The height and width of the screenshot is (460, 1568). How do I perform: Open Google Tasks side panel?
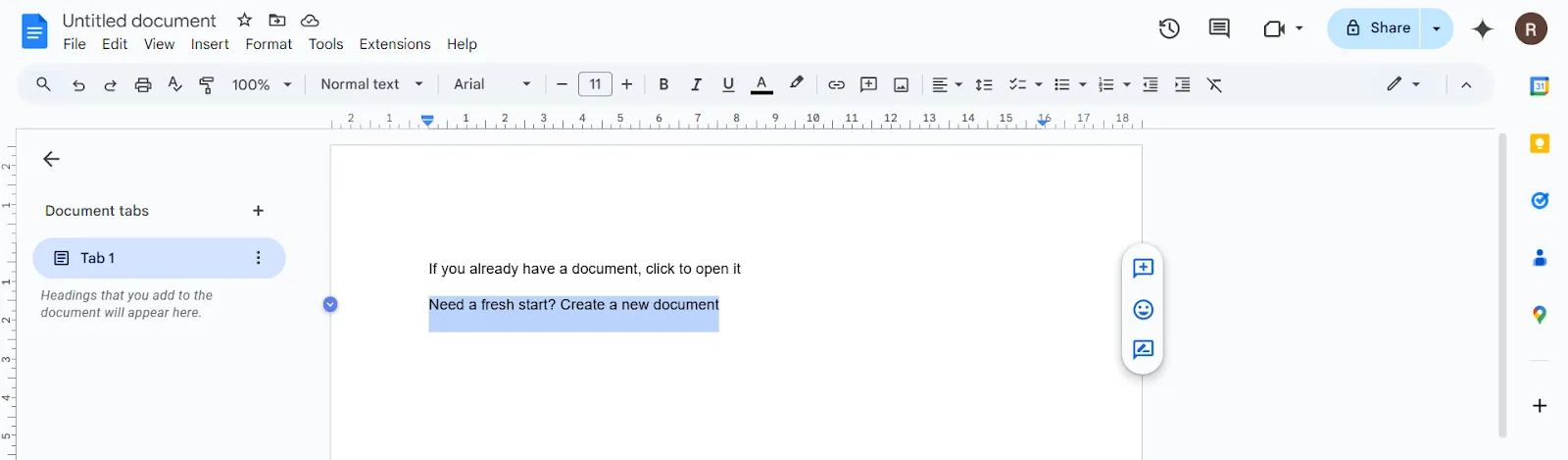[1540, 201]
